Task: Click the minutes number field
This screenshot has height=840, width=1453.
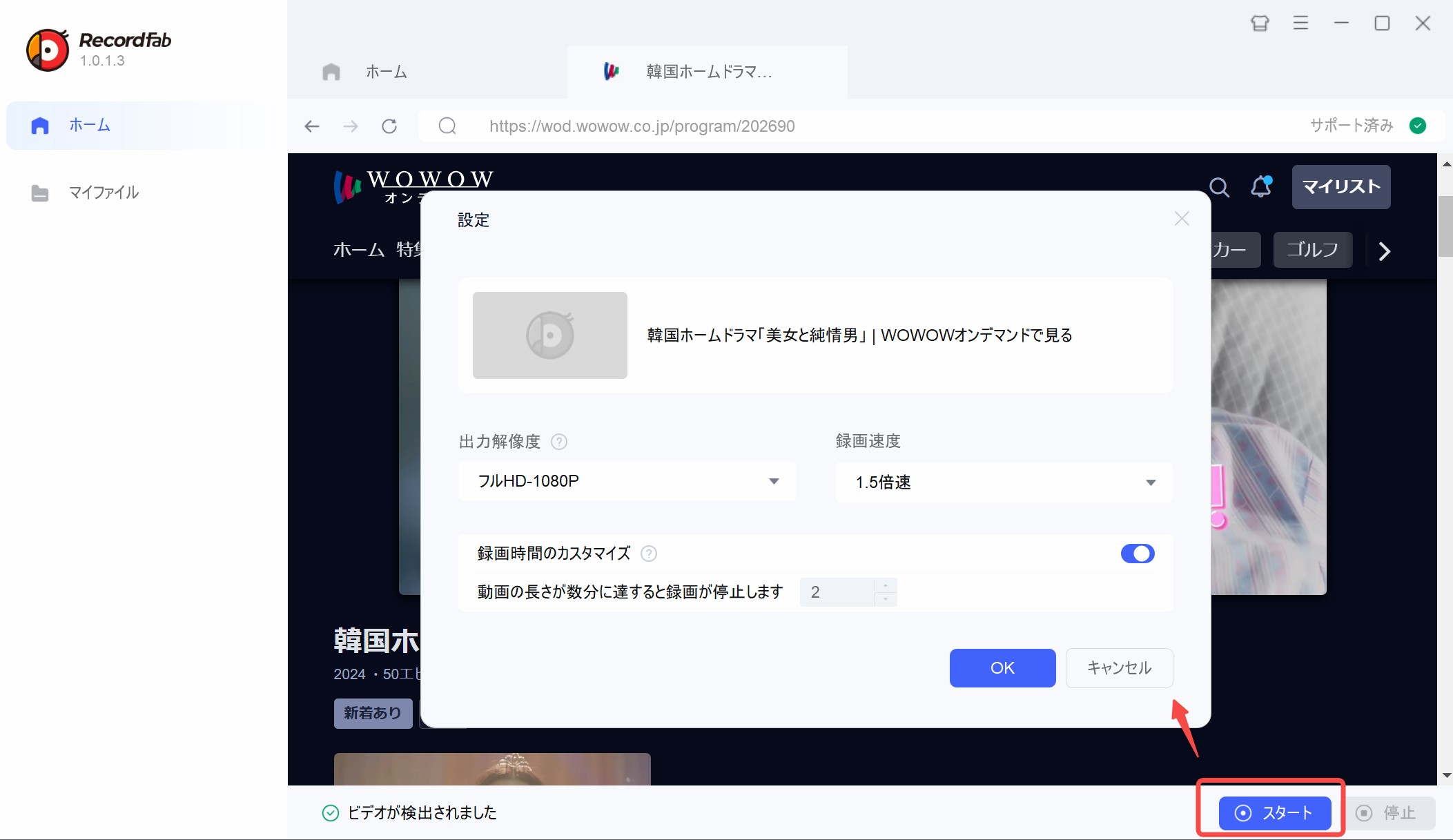Action: (837, 592)
